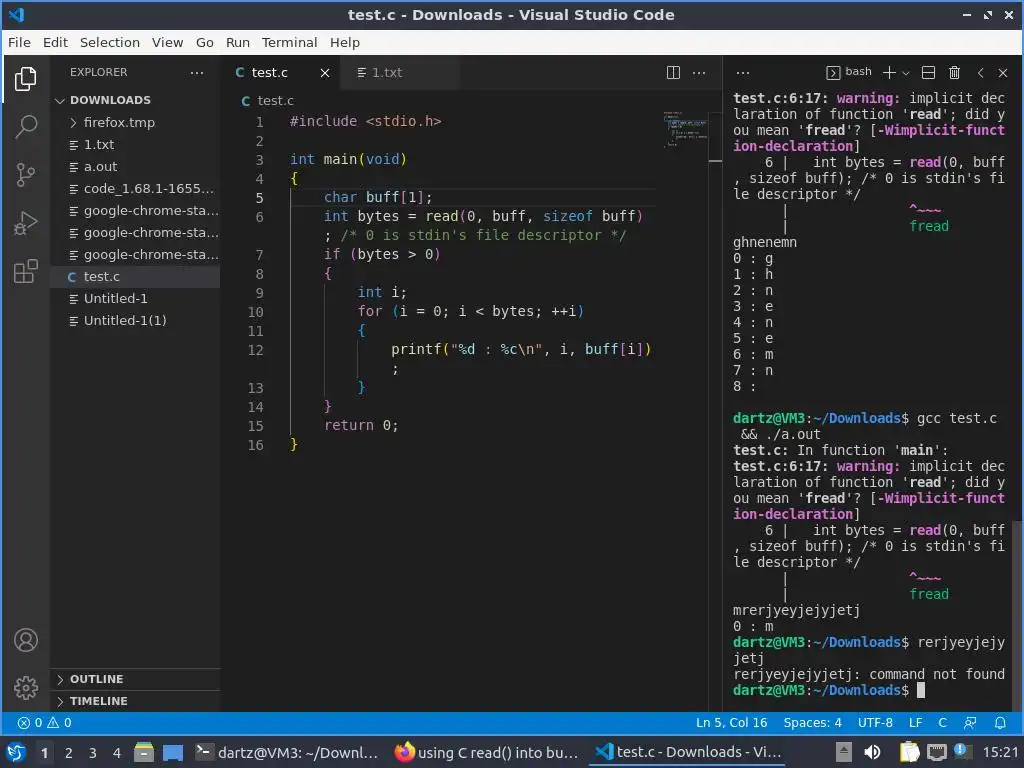Open Untitled-1(1) file in explorer
The image size is (1024, 768).
click(135, 321)
